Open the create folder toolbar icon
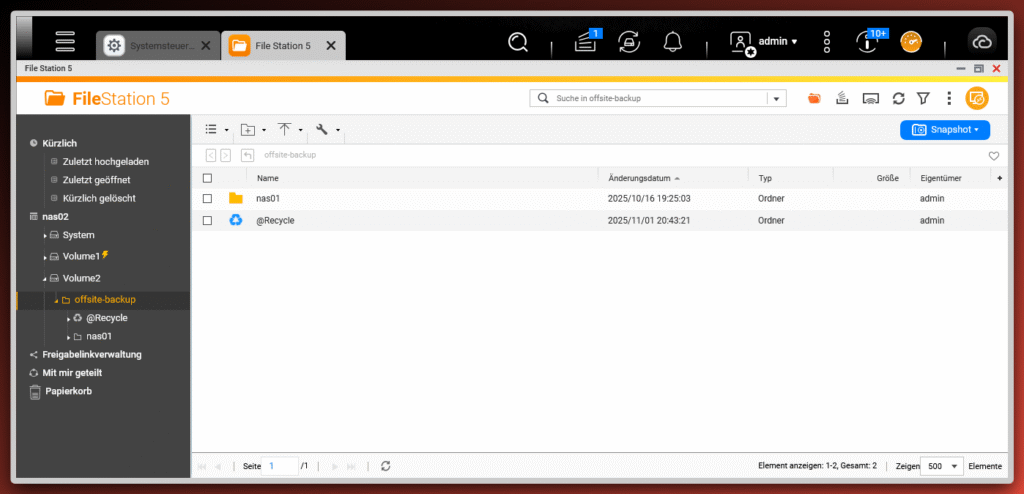The height and width of the screenshot is (494, 1024). [248, 129]
